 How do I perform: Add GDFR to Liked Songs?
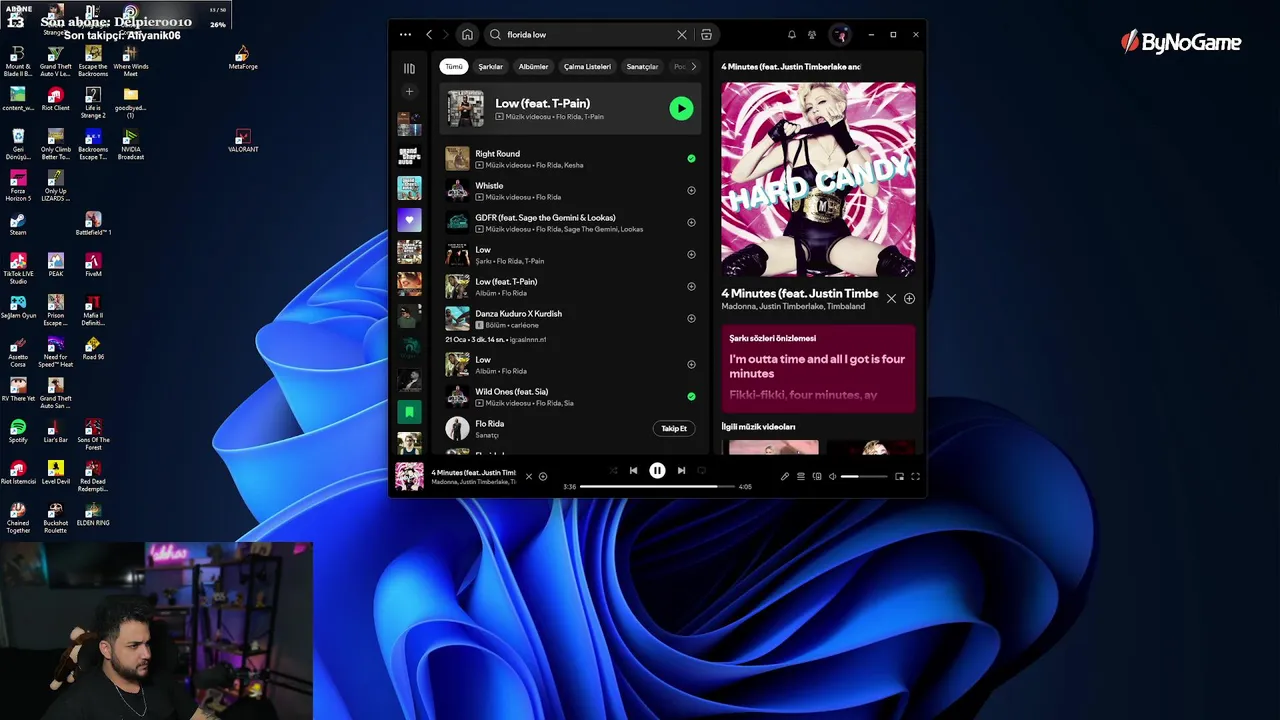(691, 222)
